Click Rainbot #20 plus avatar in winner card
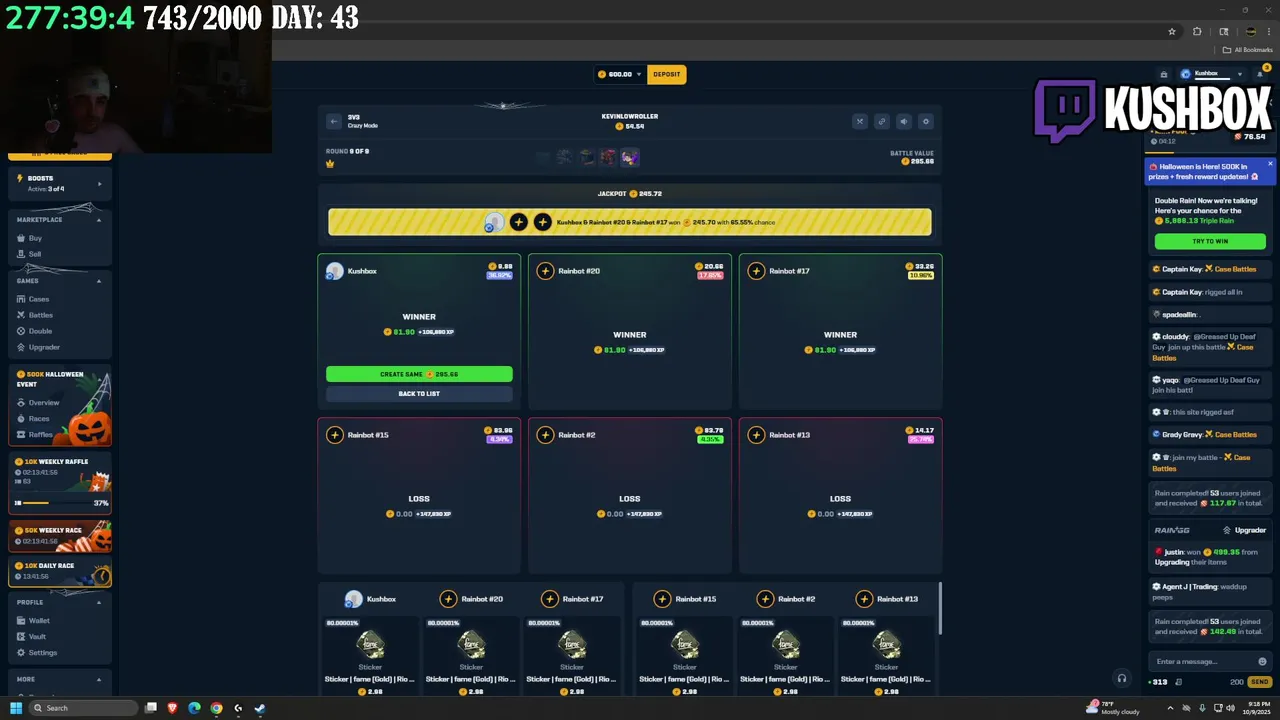The width and height of the screenshot is (1280, 720). point(545,271)
